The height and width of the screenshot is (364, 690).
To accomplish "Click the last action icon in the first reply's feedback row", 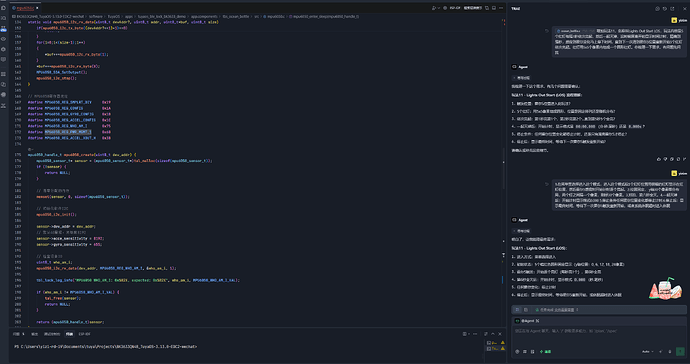I will pyautogui.click(x=684, y=159).
